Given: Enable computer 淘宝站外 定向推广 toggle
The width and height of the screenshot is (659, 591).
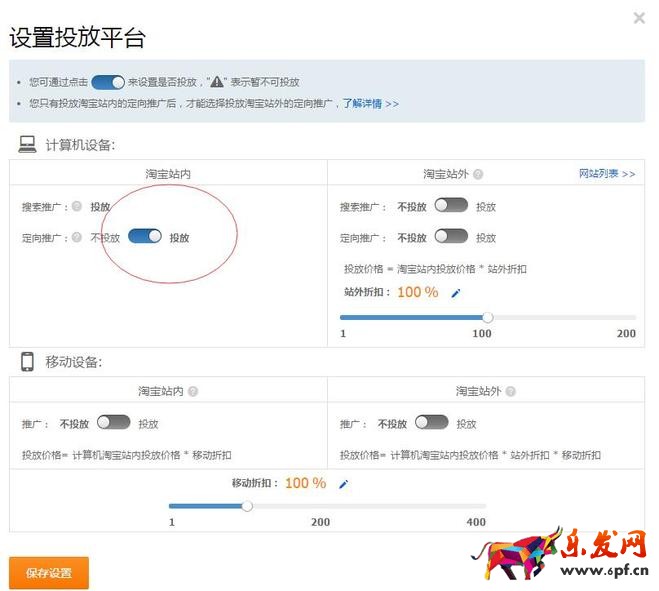Looking at the screenshot, I should coord(451,237).
